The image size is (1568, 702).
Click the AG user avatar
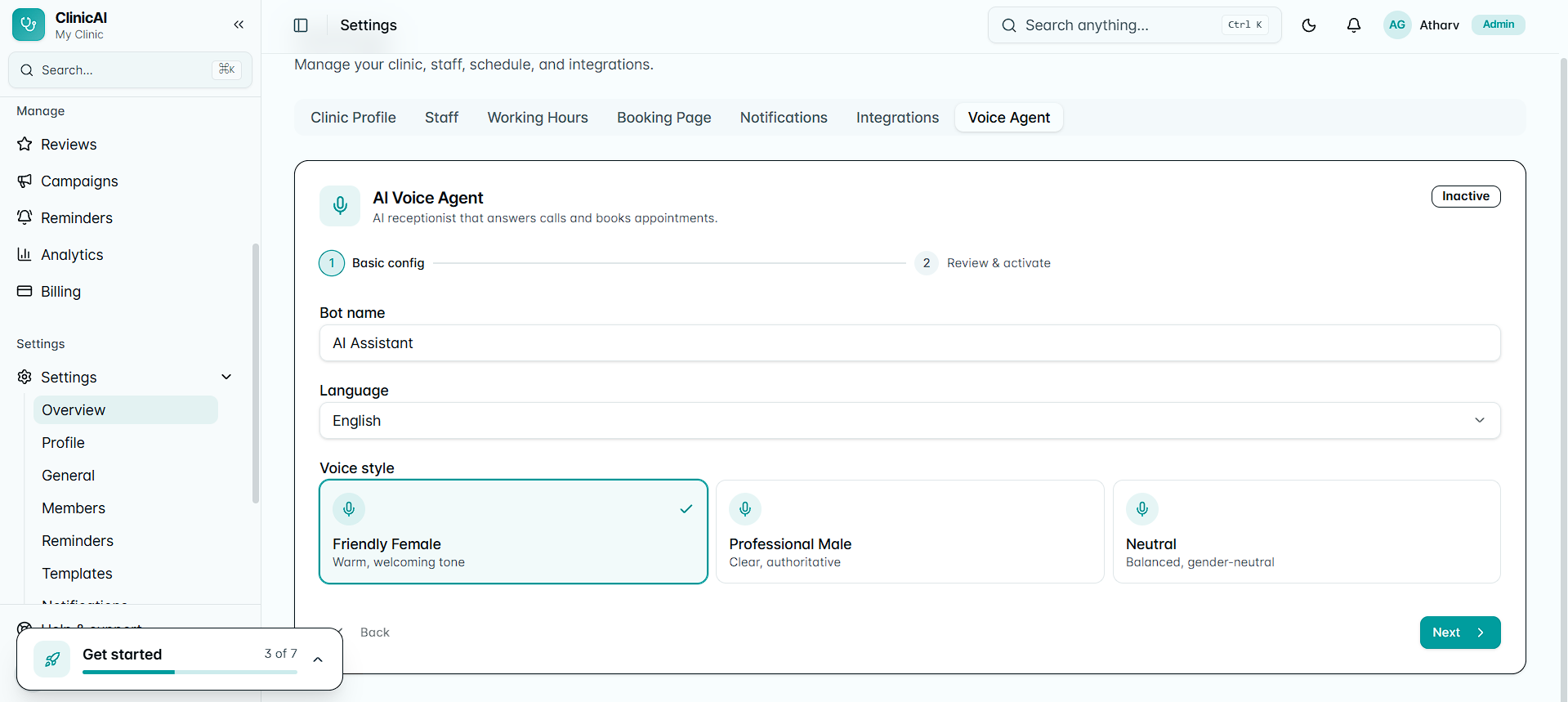(1397, 25)
